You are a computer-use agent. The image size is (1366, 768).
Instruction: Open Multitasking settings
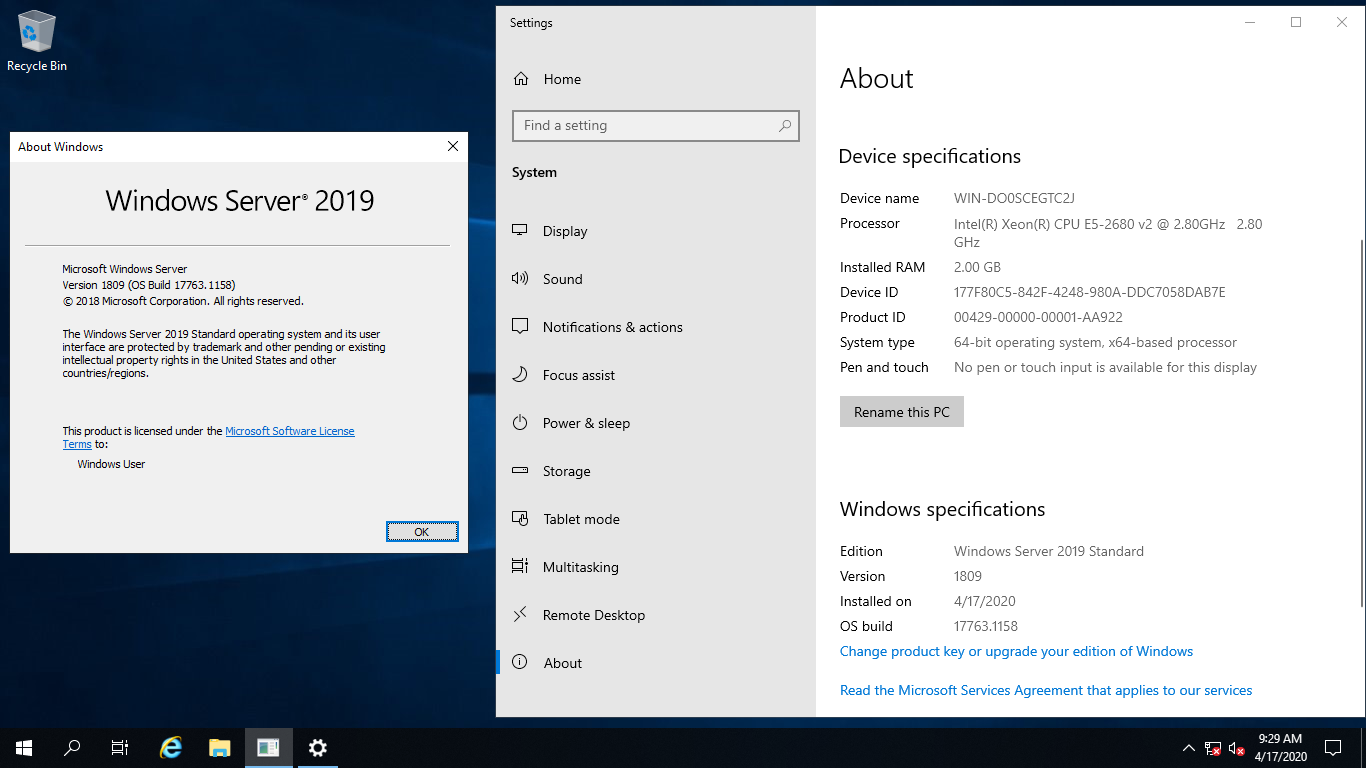656,567
